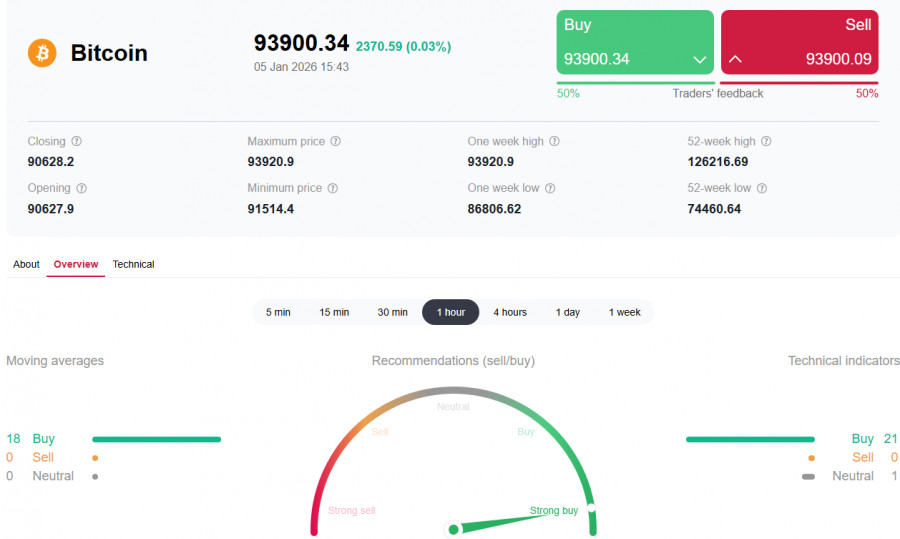Open the Closing help question-mark icon
This screenshot has height=539, width=900.
(x=76, y=141)
